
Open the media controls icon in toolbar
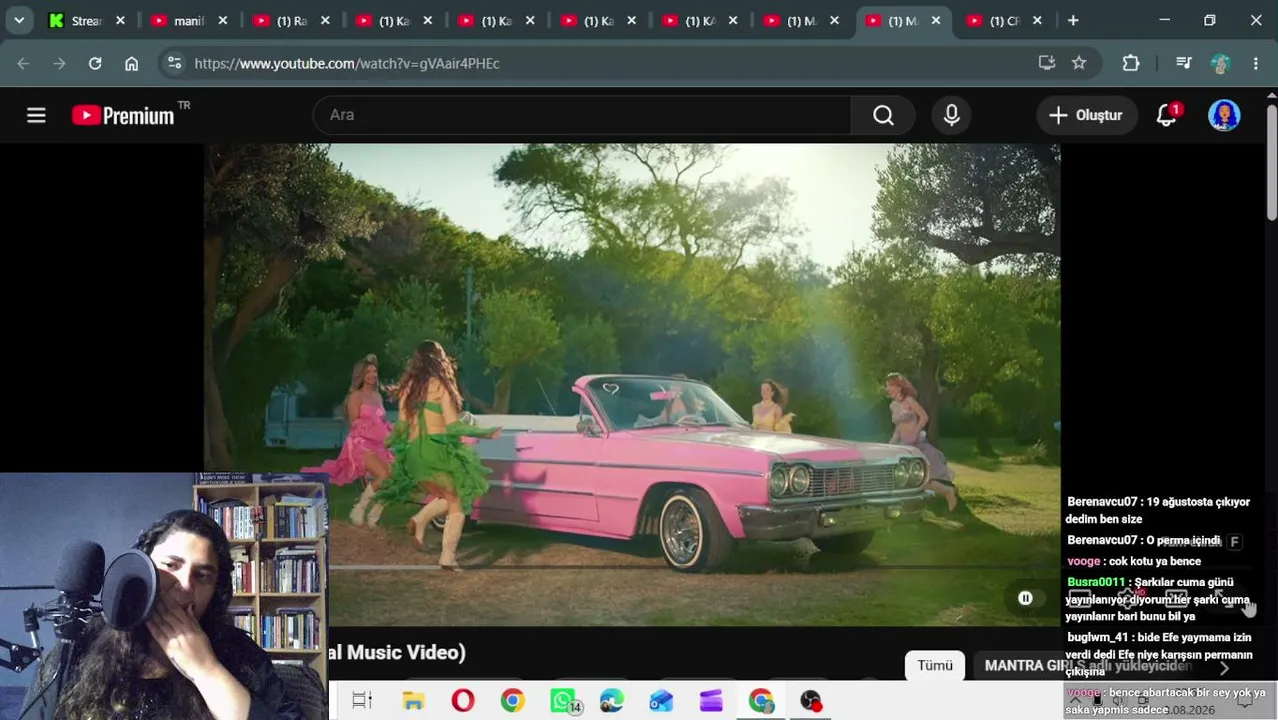coord(1184,63)
